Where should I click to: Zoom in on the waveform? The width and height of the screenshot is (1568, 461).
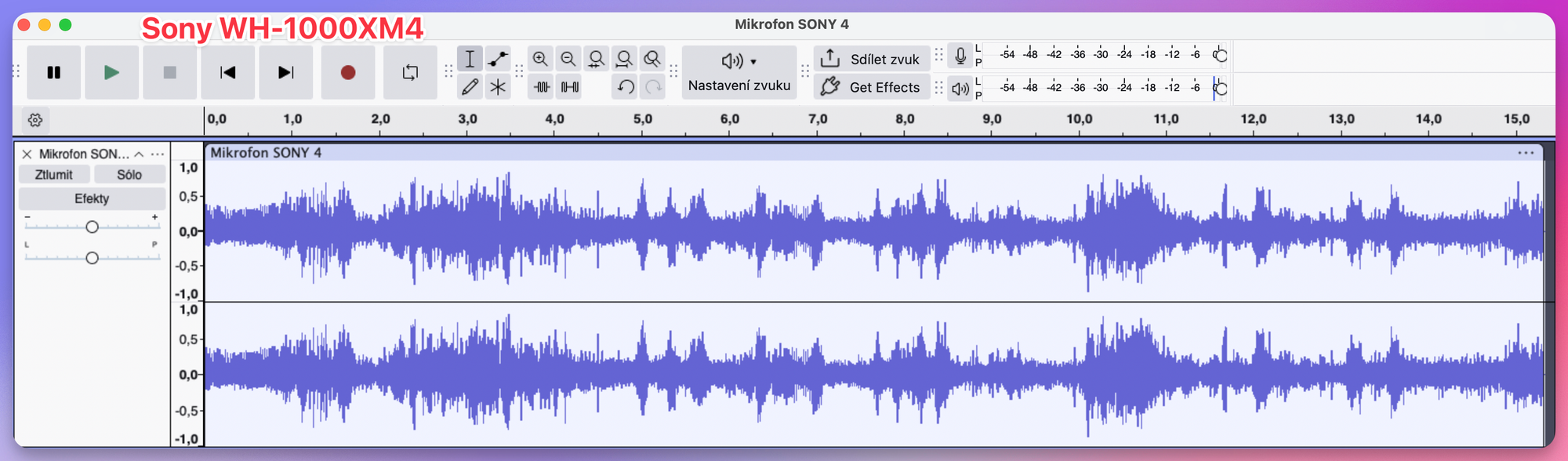(x=540, y=59)
